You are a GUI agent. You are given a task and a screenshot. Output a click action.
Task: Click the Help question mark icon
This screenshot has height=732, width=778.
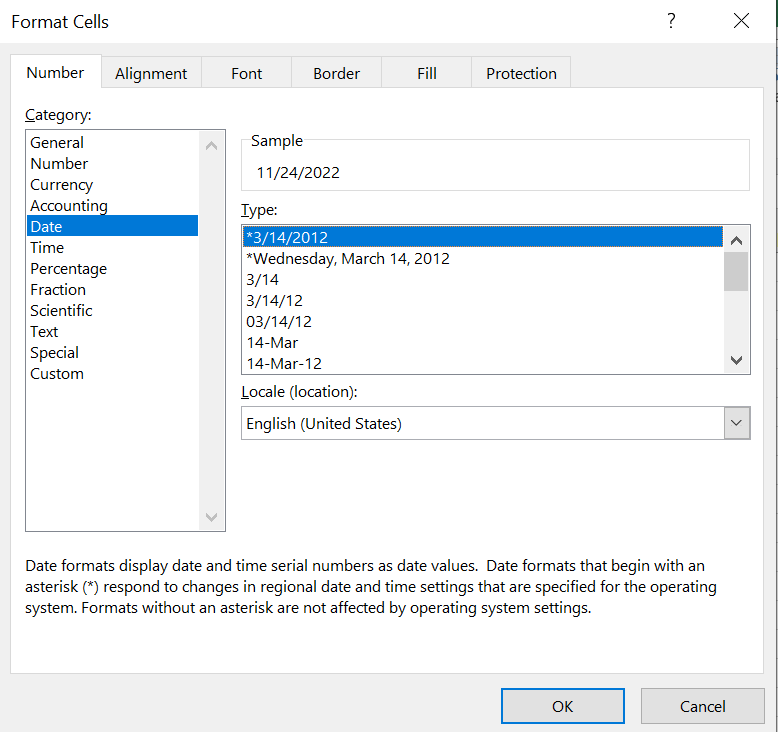(671, 21)
